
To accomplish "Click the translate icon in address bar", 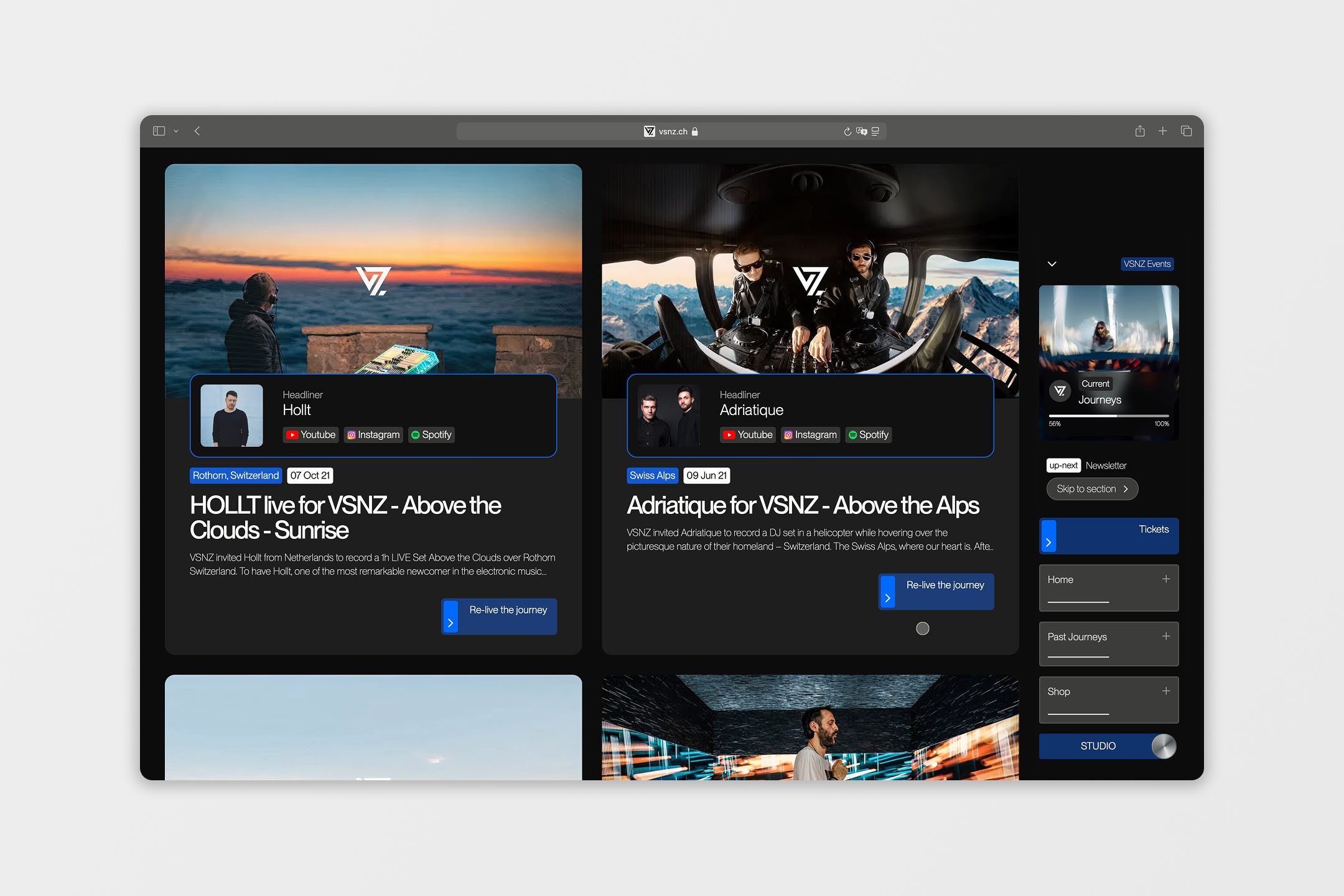I will click(861, 131).
